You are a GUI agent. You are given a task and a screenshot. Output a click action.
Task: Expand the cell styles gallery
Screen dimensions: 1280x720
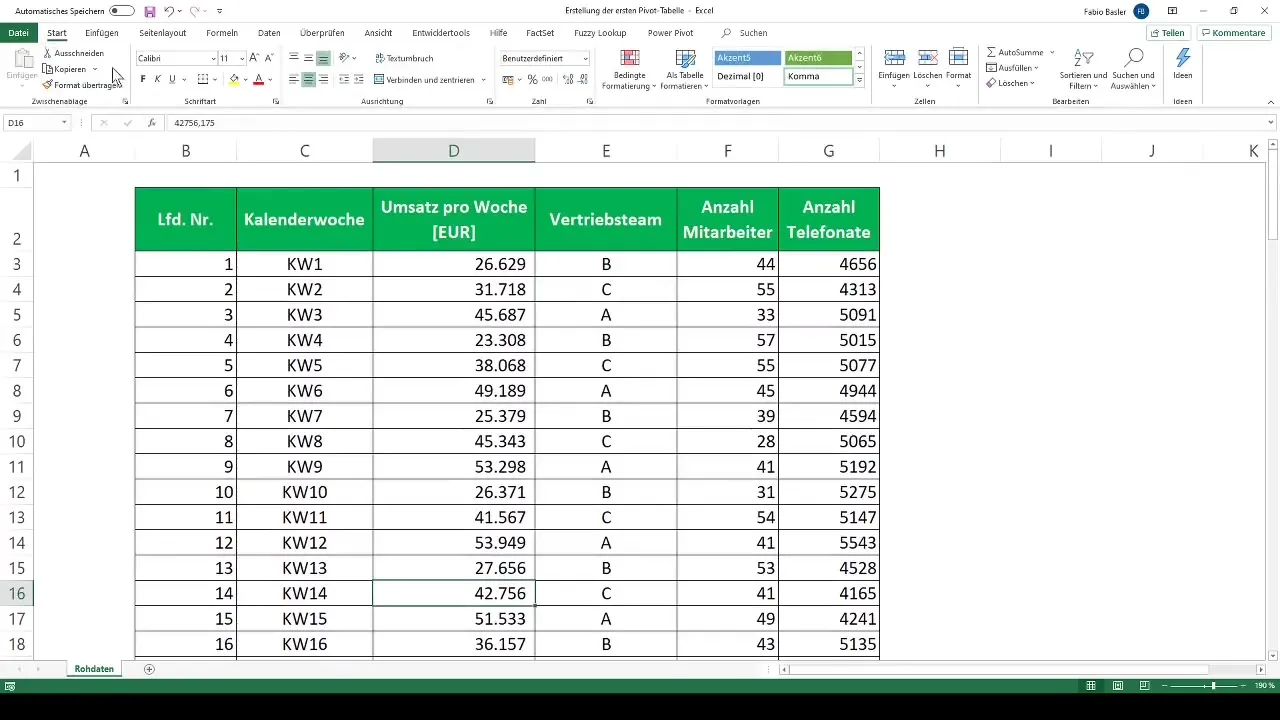point(859,78)
